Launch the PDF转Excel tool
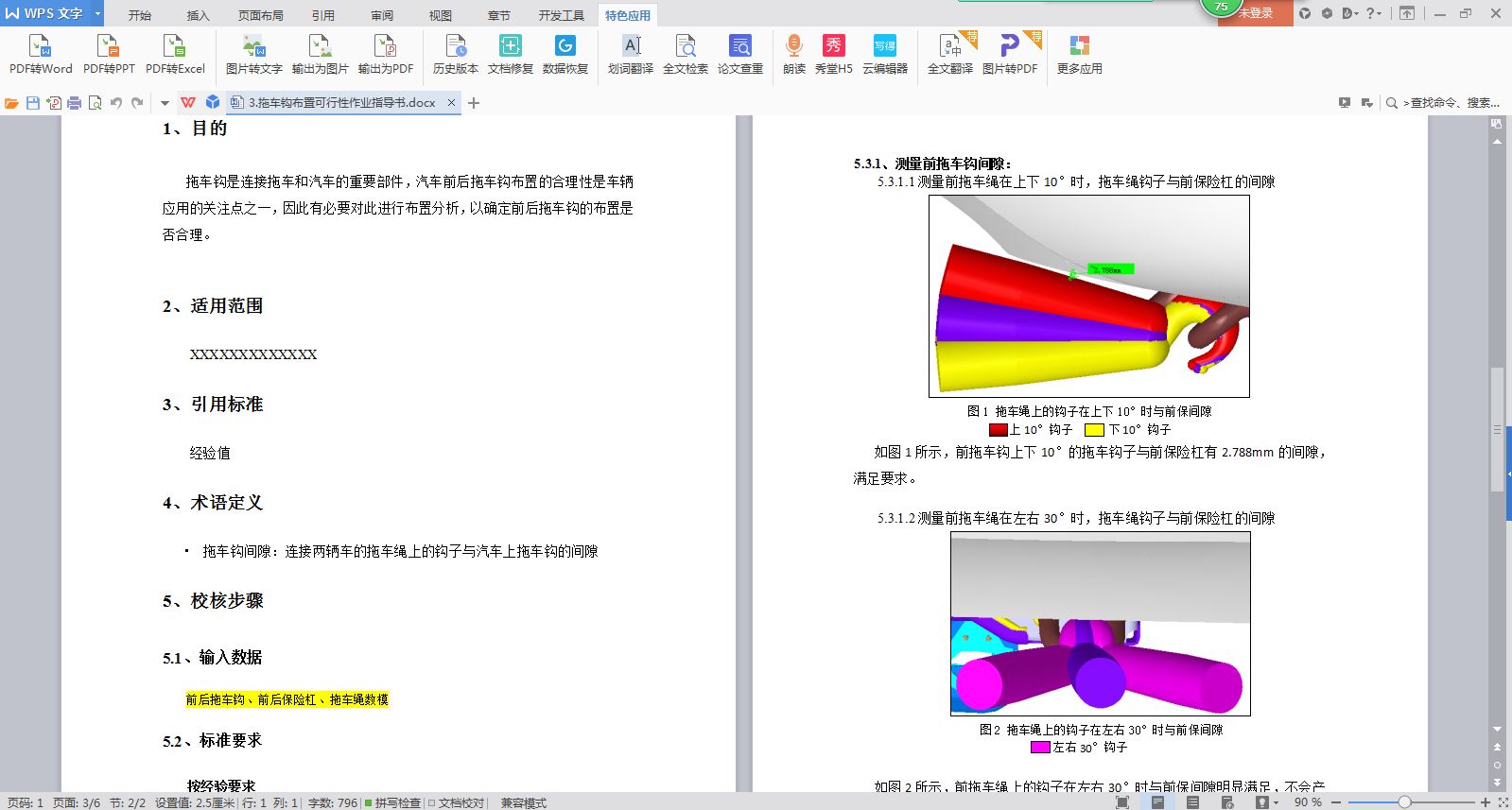Image resolution: width=1512 pixels, height=810 pixels. click(175, 54)
